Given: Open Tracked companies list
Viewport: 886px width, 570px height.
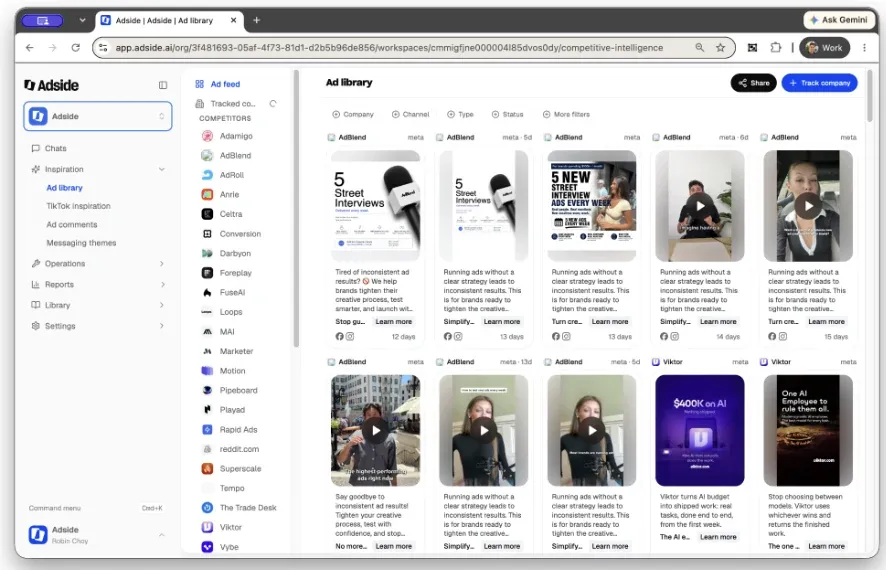Looking at the screenshot, I should pos(226,104).
